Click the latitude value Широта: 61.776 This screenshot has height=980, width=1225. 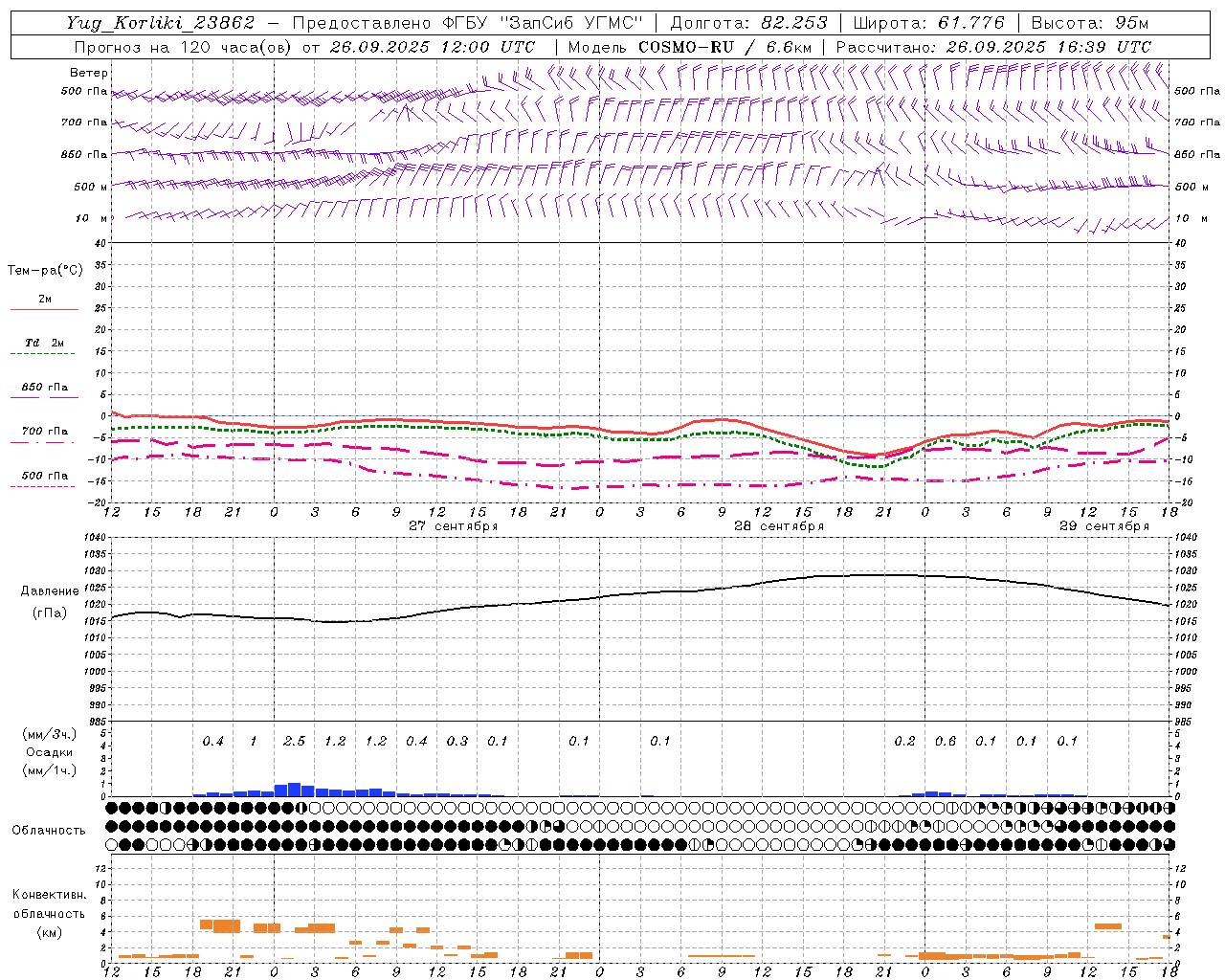(928, 24)
